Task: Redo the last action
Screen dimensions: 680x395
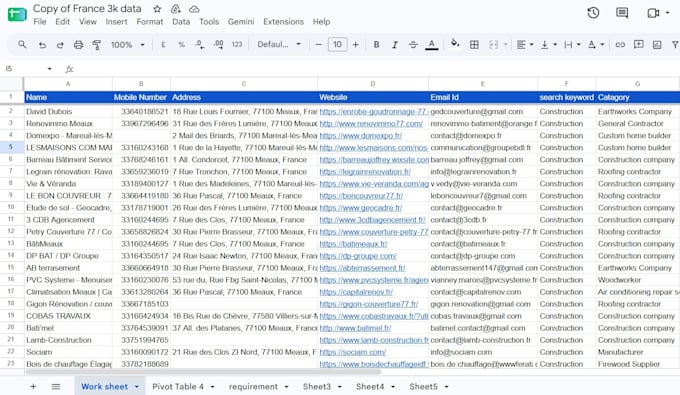Action: click(60, 45)
